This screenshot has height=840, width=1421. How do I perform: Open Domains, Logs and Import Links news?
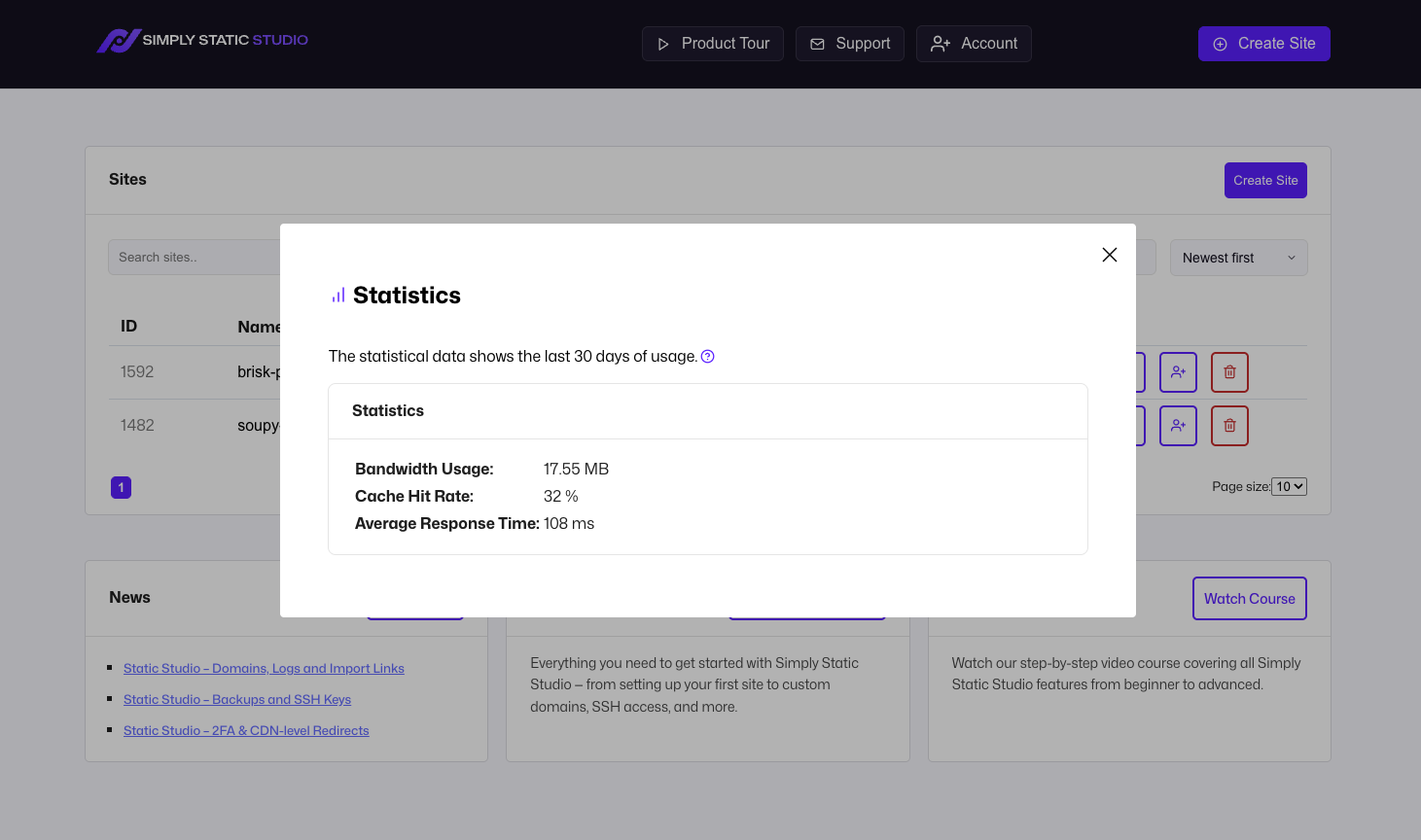(264, 669)
